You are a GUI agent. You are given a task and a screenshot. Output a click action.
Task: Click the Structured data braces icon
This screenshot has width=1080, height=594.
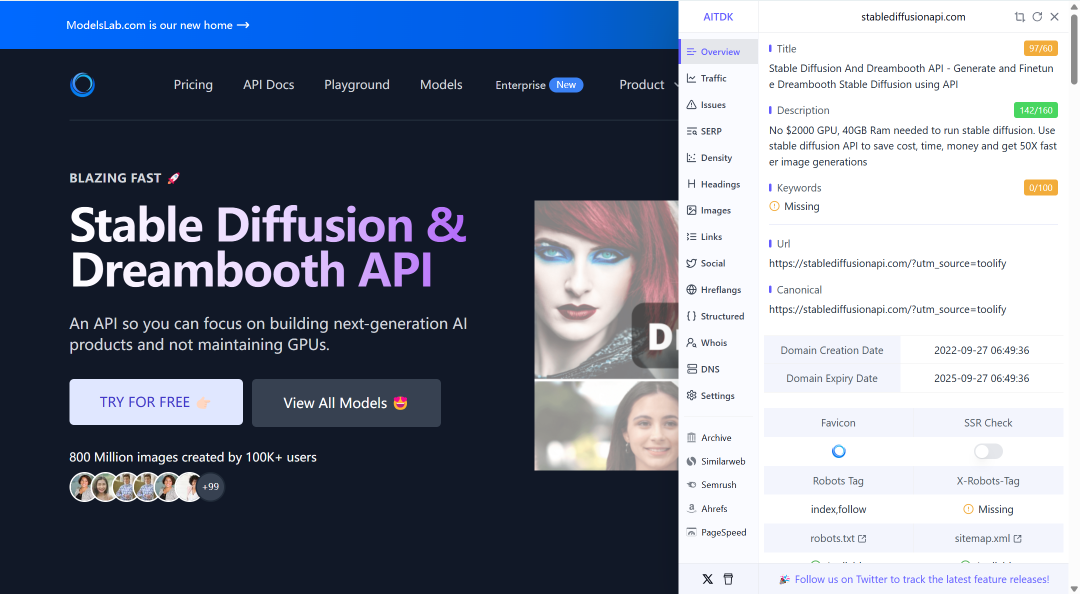click(x=692, y=316)
